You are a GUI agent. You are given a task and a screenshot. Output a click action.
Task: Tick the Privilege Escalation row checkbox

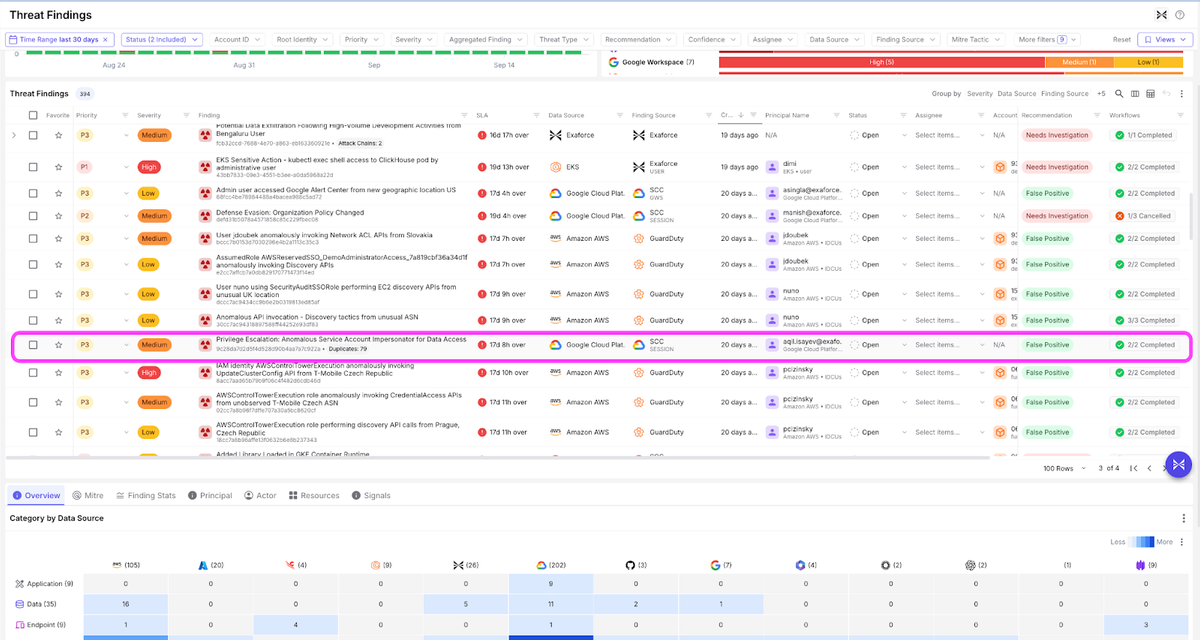pos(33,345)
